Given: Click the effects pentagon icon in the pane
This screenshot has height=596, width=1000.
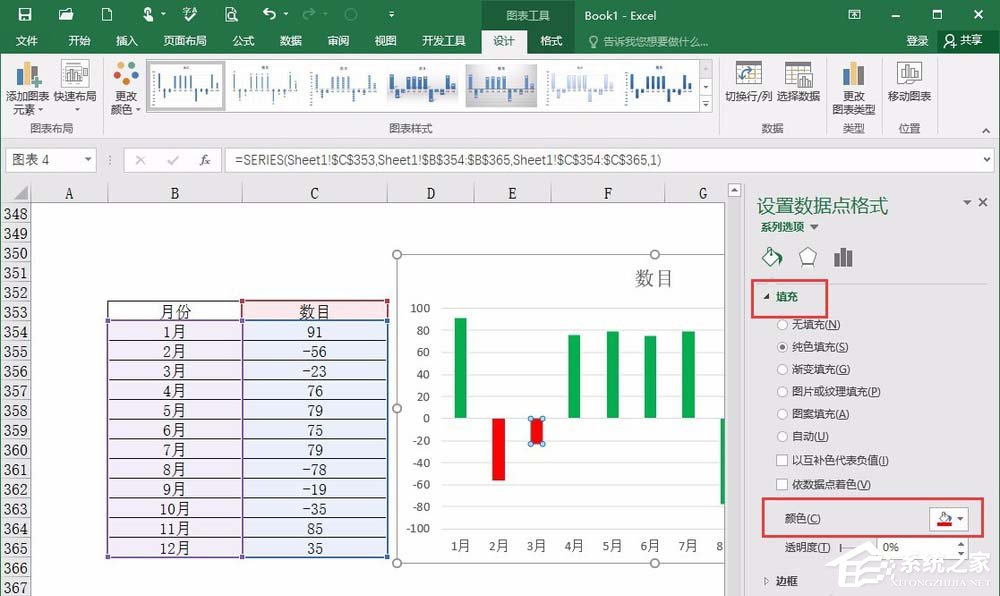Looking at the screenshot, I should [807, 257].
